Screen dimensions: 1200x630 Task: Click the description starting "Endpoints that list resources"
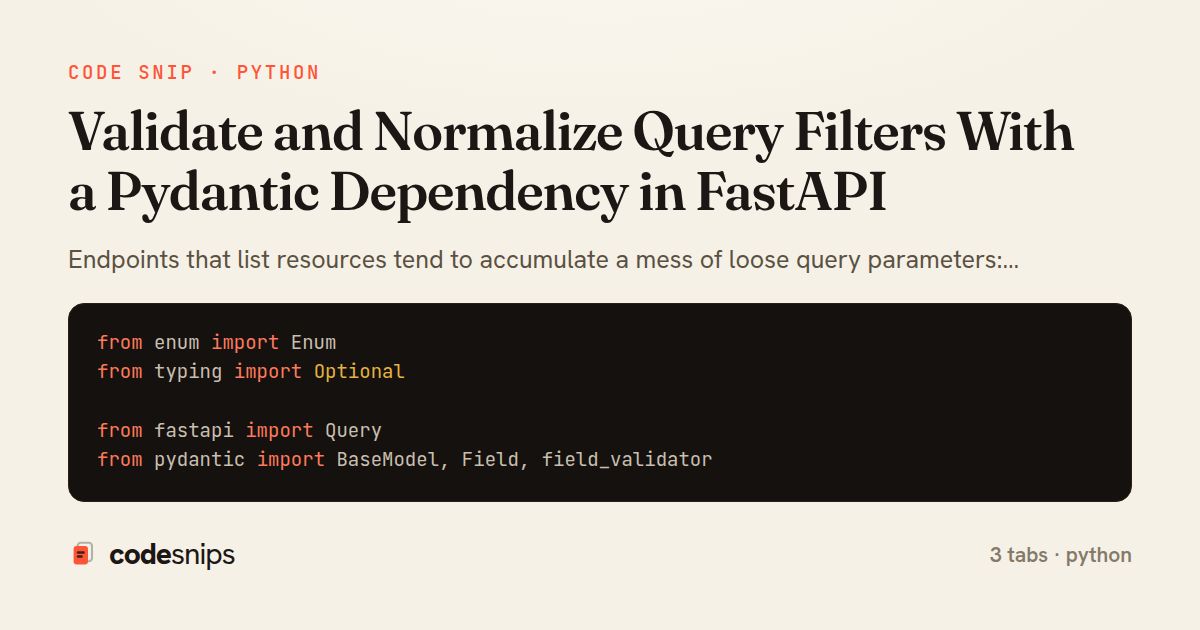click(x=543, y=261)
